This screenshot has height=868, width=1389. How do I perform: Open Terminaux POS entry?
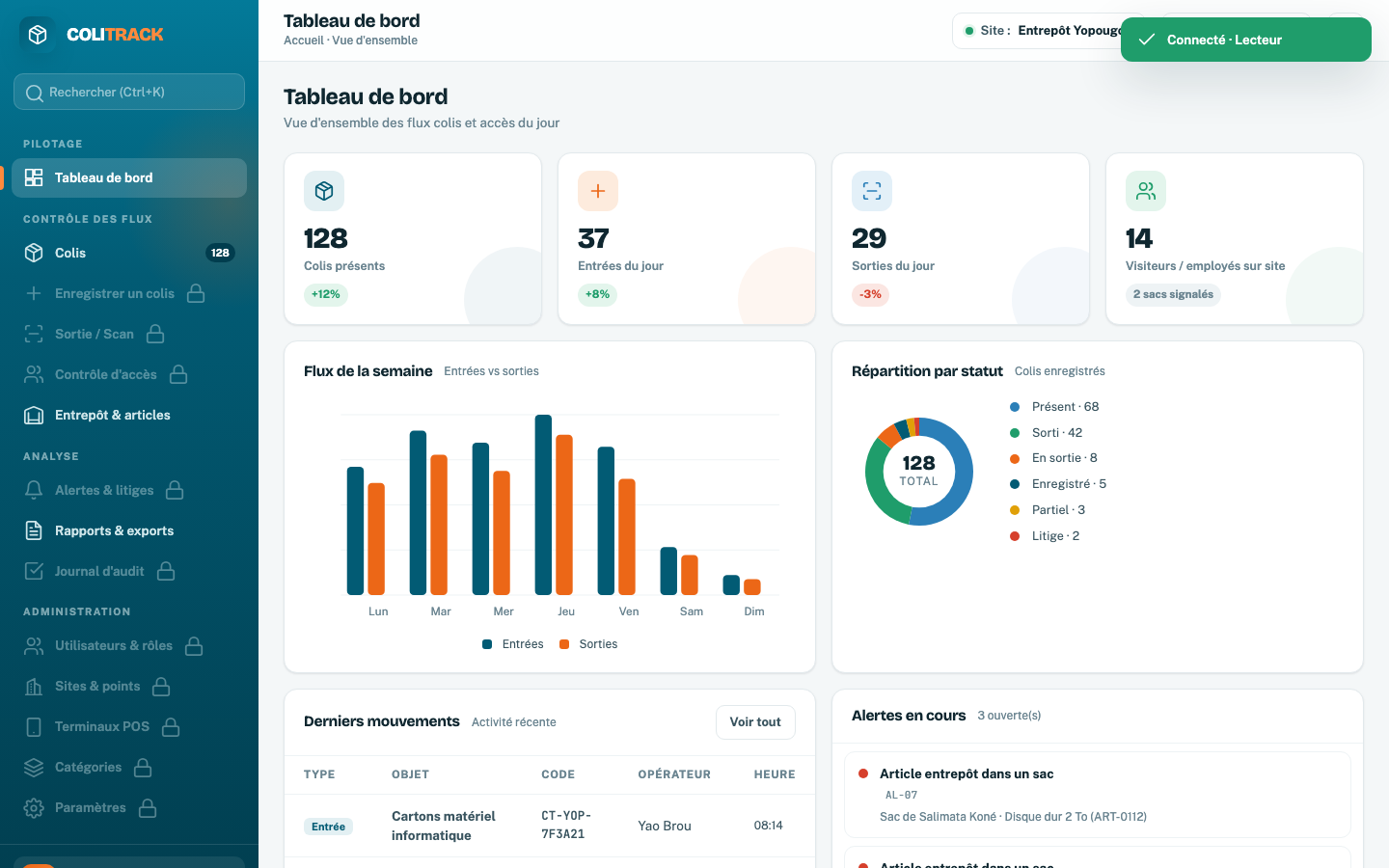point(129,726)
